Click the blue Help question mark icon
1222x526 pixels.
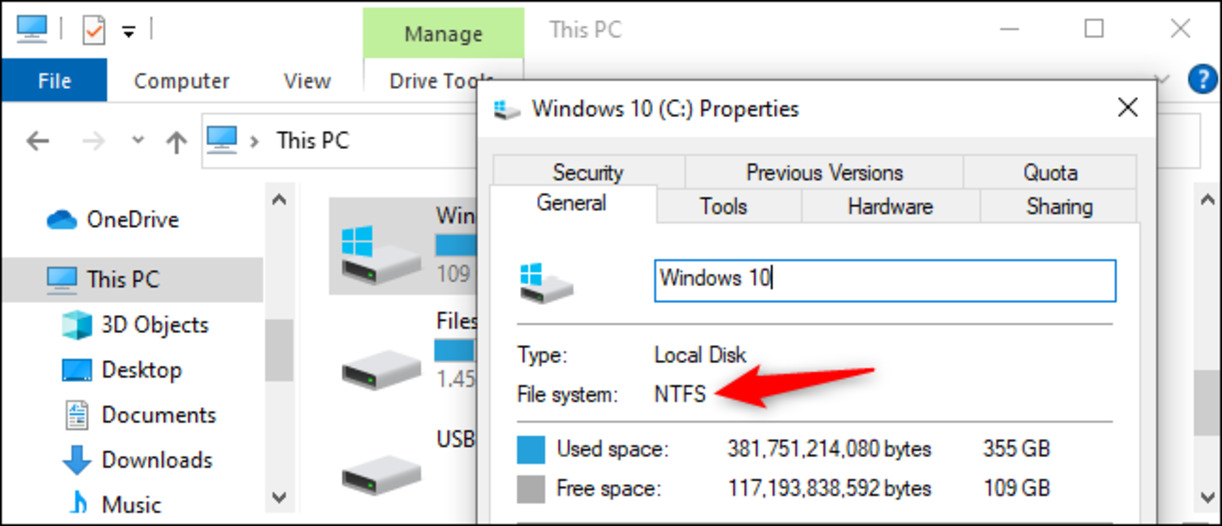(x=1202, y=80)
